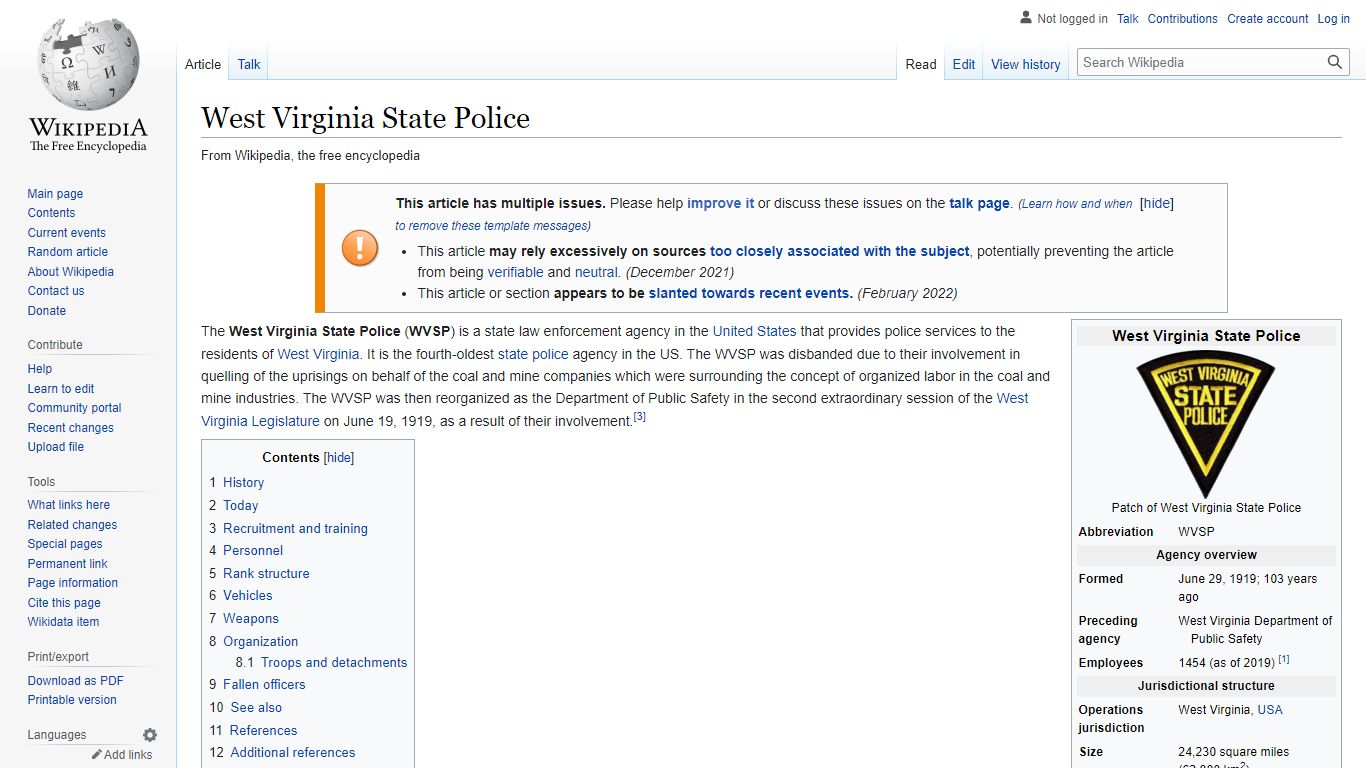Click the improve it link
The image size is (1366, 768).
pos(720,203)
